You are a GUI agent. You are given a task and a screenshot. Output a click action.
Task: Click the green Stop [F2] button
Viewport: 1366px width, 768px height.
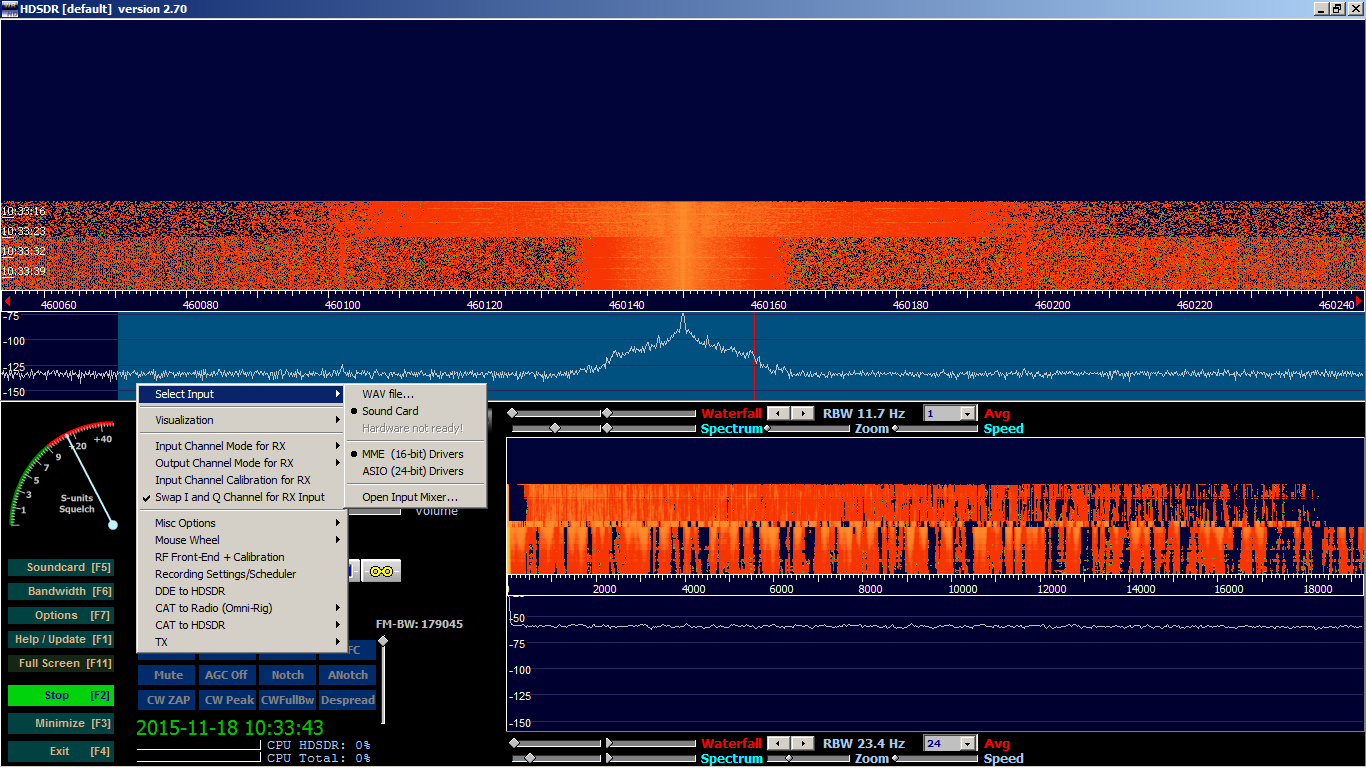60,695
